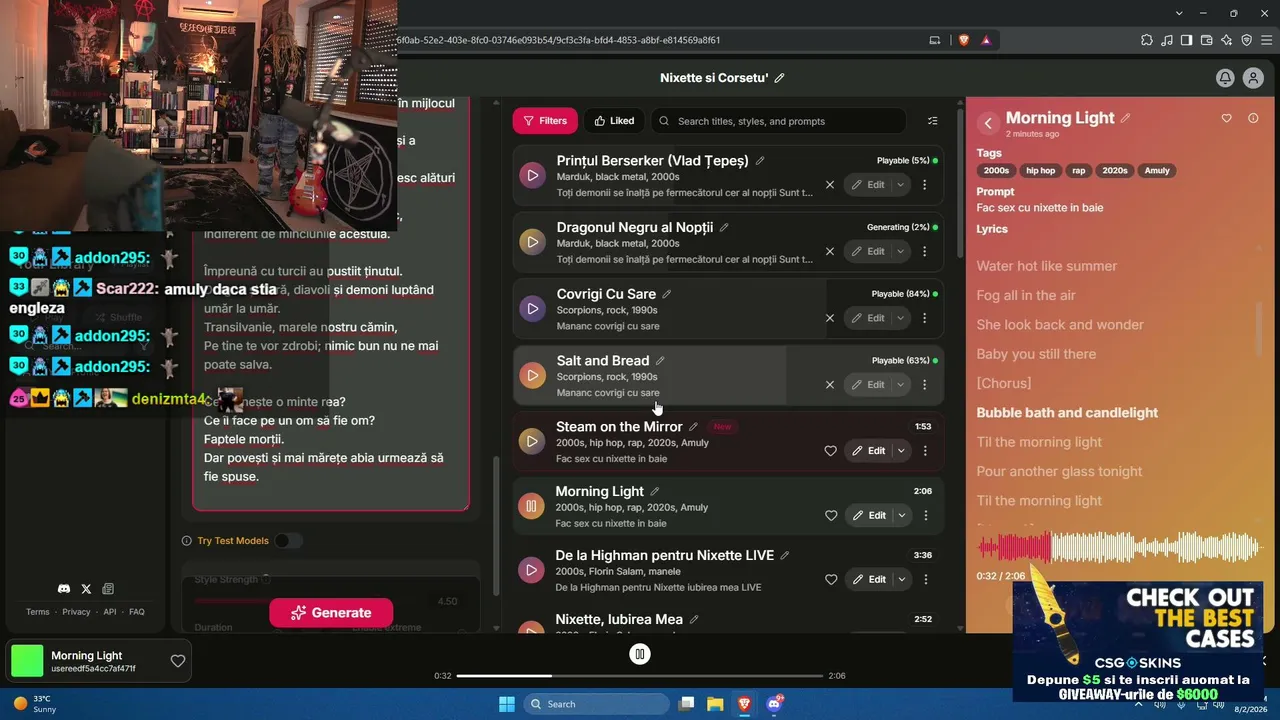Seek within the bottom playback progress bar
The image size is (1280, 720).
point(640,676)
